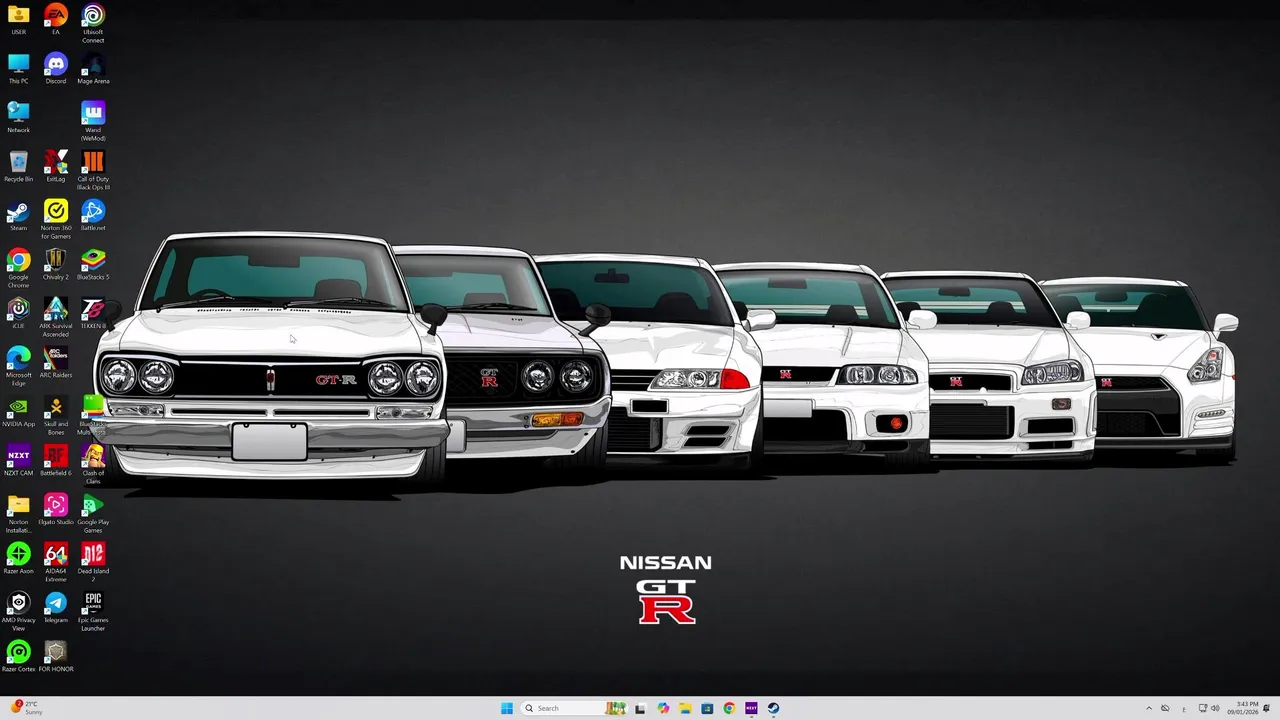
Task: Select the Dead Island 2 desktop icon
Action: (93, 563)
